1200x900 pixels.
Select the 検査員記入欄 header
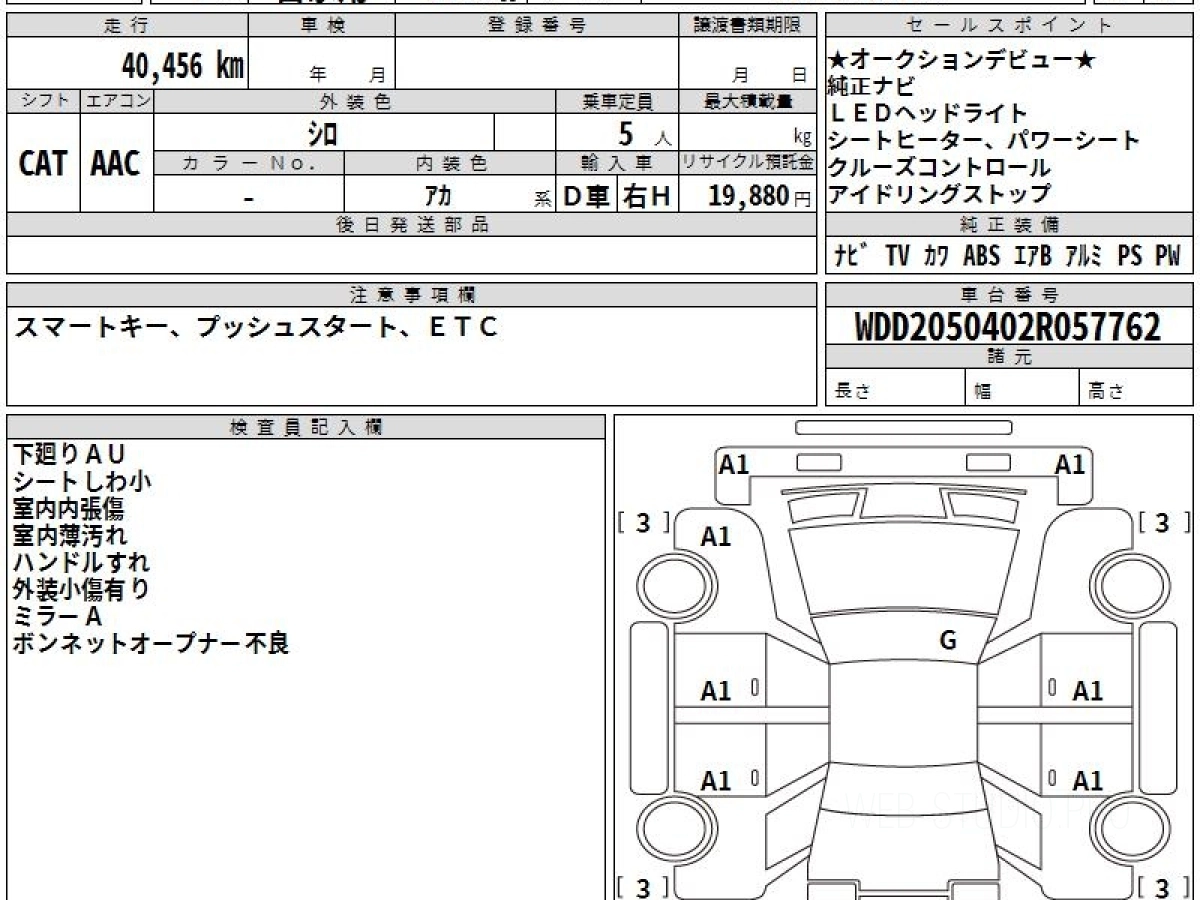(306, 425)
